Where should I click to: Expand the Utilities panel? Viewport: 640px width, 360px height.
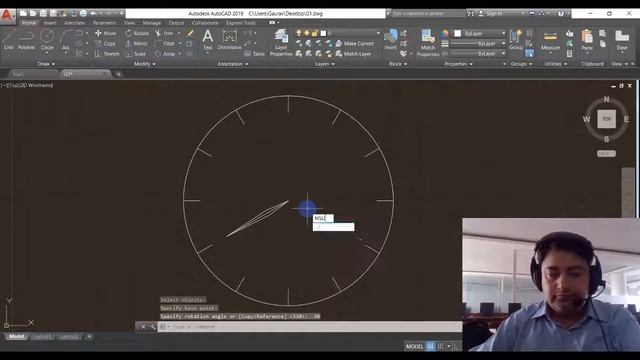click(x=556, y=64)
